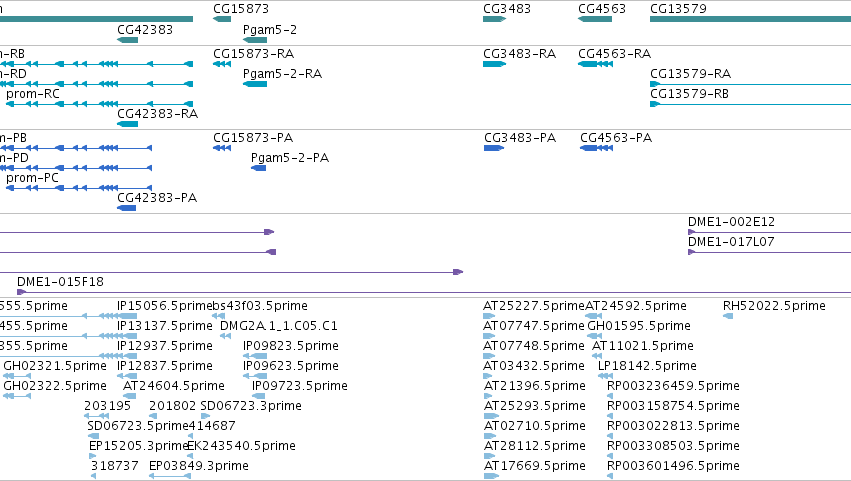
Task: Click the Pgam5-2 gene feature
Action: click(x=255, y=40)
